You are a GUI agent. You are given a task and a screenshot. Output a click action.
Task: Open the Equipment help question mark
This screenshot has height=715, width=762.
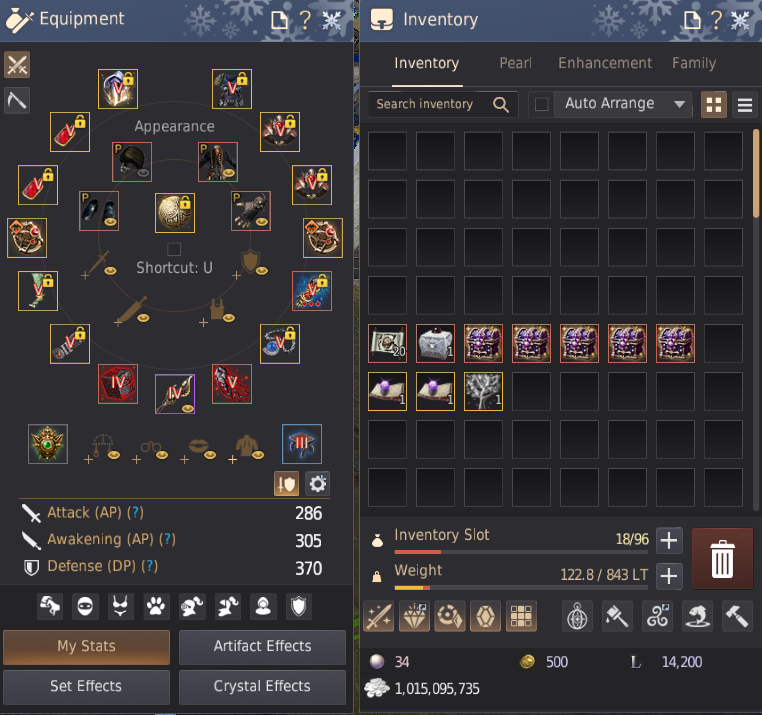[x=305, y=20]
